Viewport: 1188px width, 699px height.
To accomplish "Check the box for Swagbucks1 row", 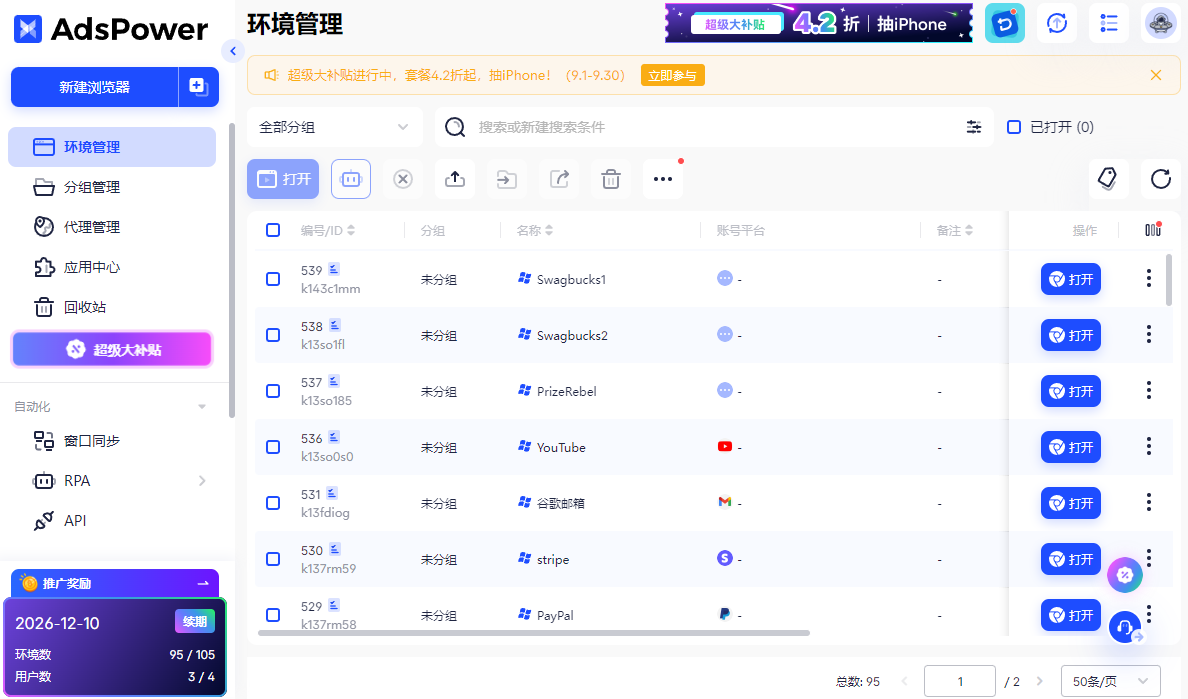I will pyautogui.click(x=273, y=279).
